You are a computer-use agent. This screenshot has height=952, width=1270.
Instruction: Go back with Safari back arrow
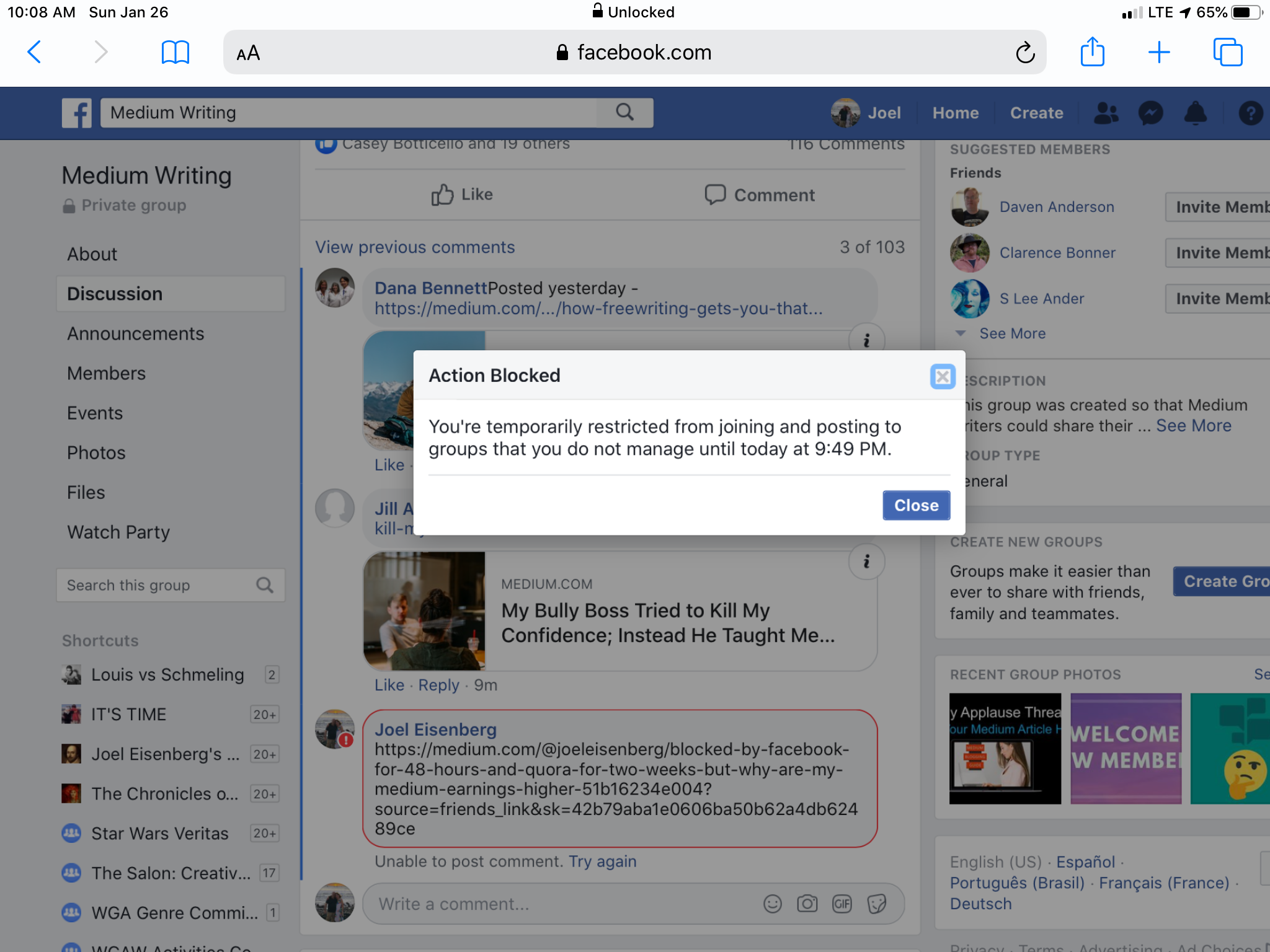(35, 52)
